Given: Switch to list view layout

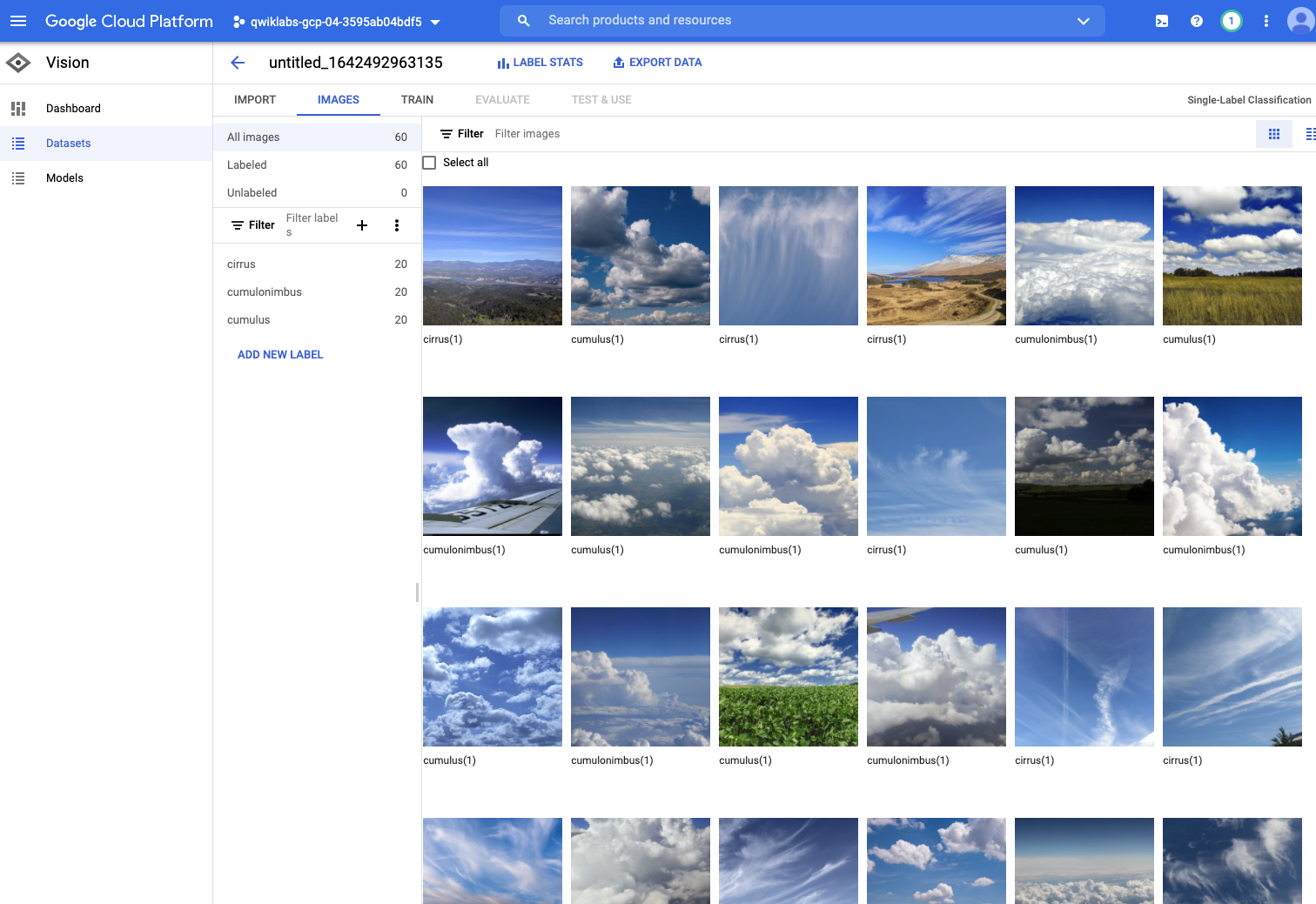Looking at the screenshot, I should [x=1310, y=134].
